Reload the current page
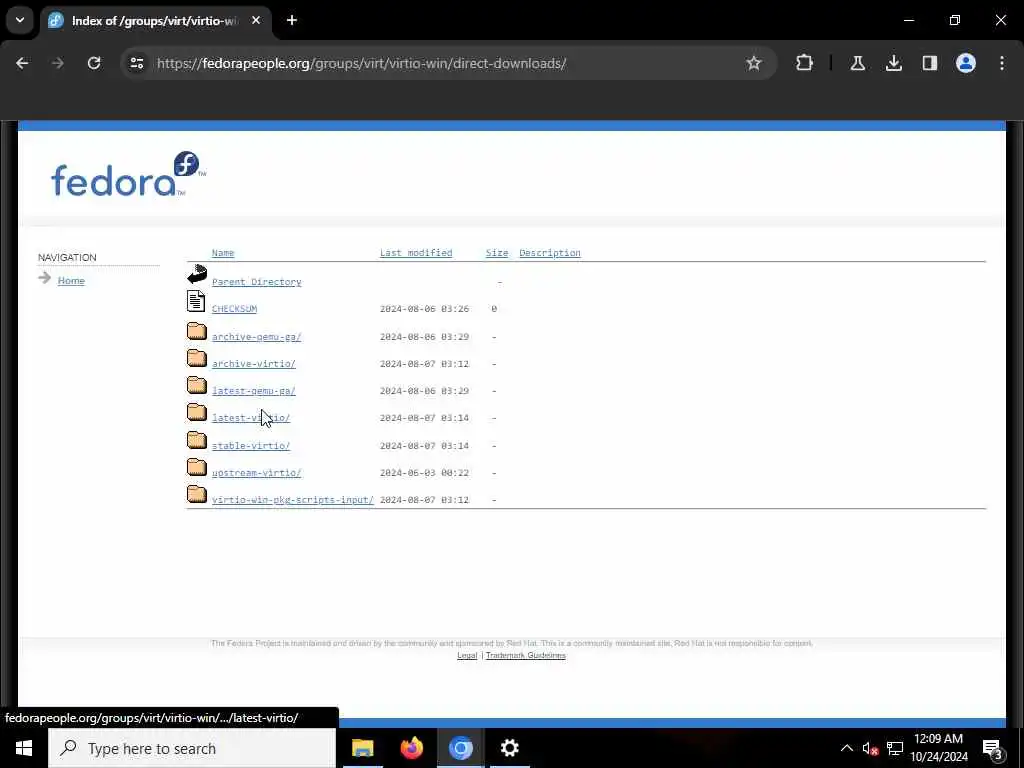This screenshot has height=768, width=1024. [x=94, y=63]
